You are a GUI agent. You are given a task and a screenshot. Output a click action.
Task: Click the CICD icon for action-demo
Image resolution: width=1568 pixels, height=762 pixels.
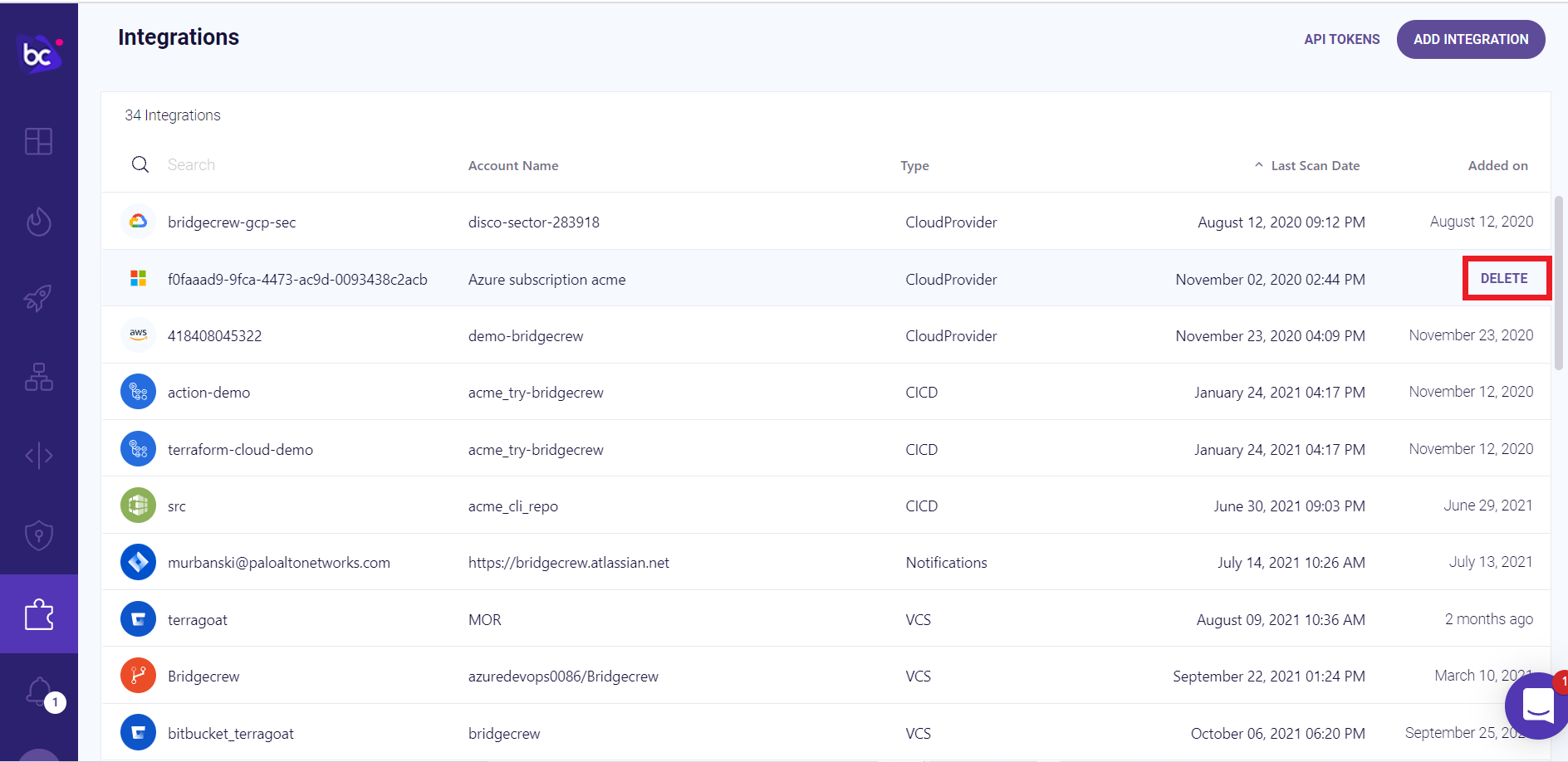coord(138,392)
